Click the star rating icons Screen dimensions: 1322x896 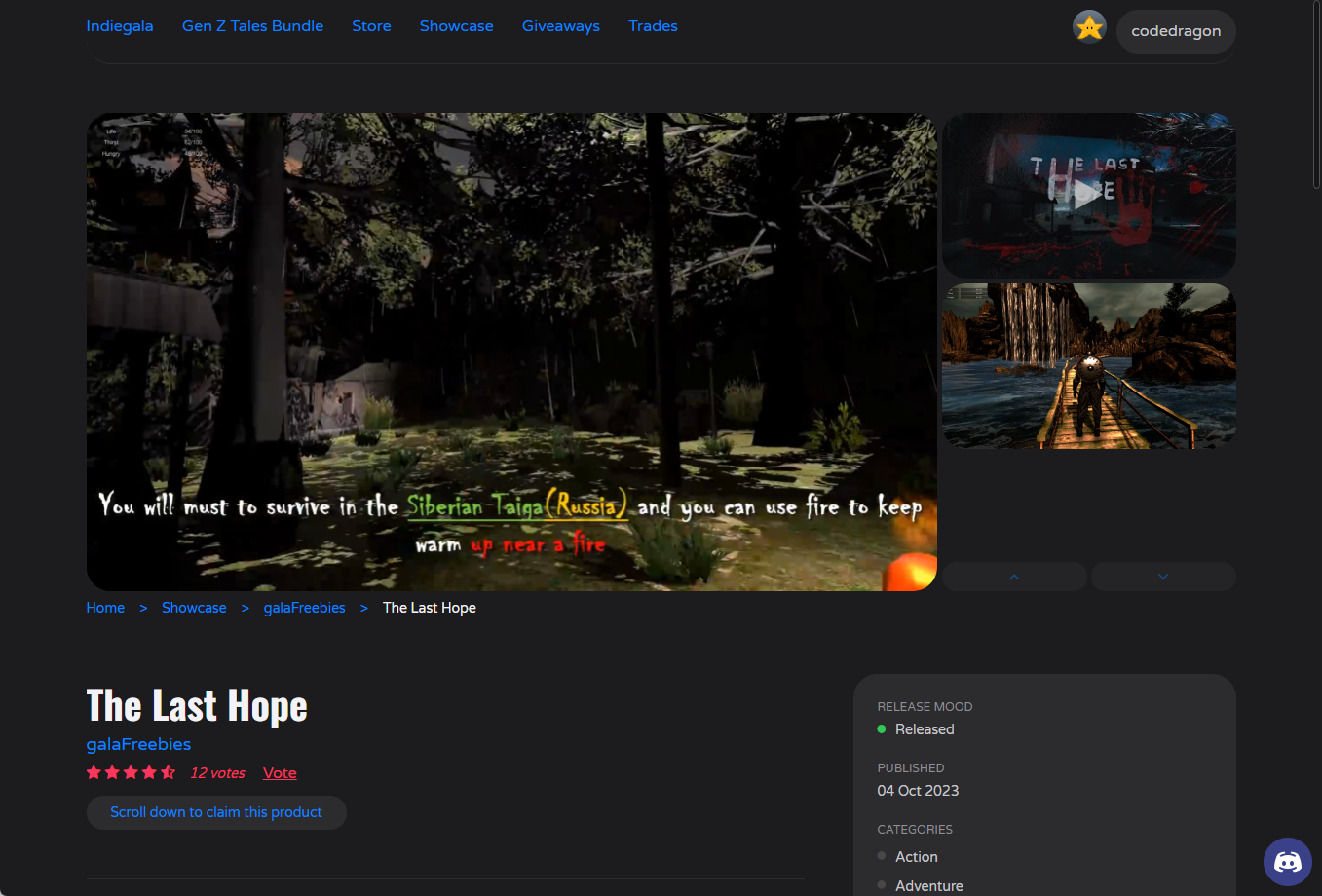click(x=131, y=772)
